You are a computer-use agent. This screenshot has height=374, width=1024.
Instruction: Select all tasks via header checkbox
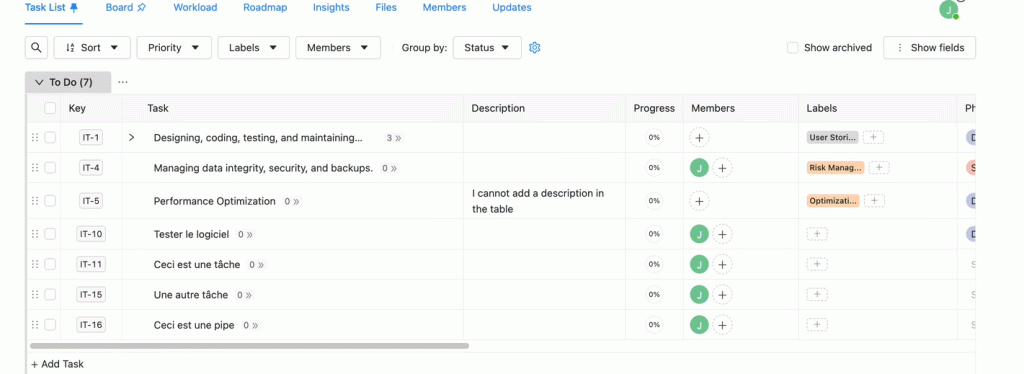tap(50, 108)
